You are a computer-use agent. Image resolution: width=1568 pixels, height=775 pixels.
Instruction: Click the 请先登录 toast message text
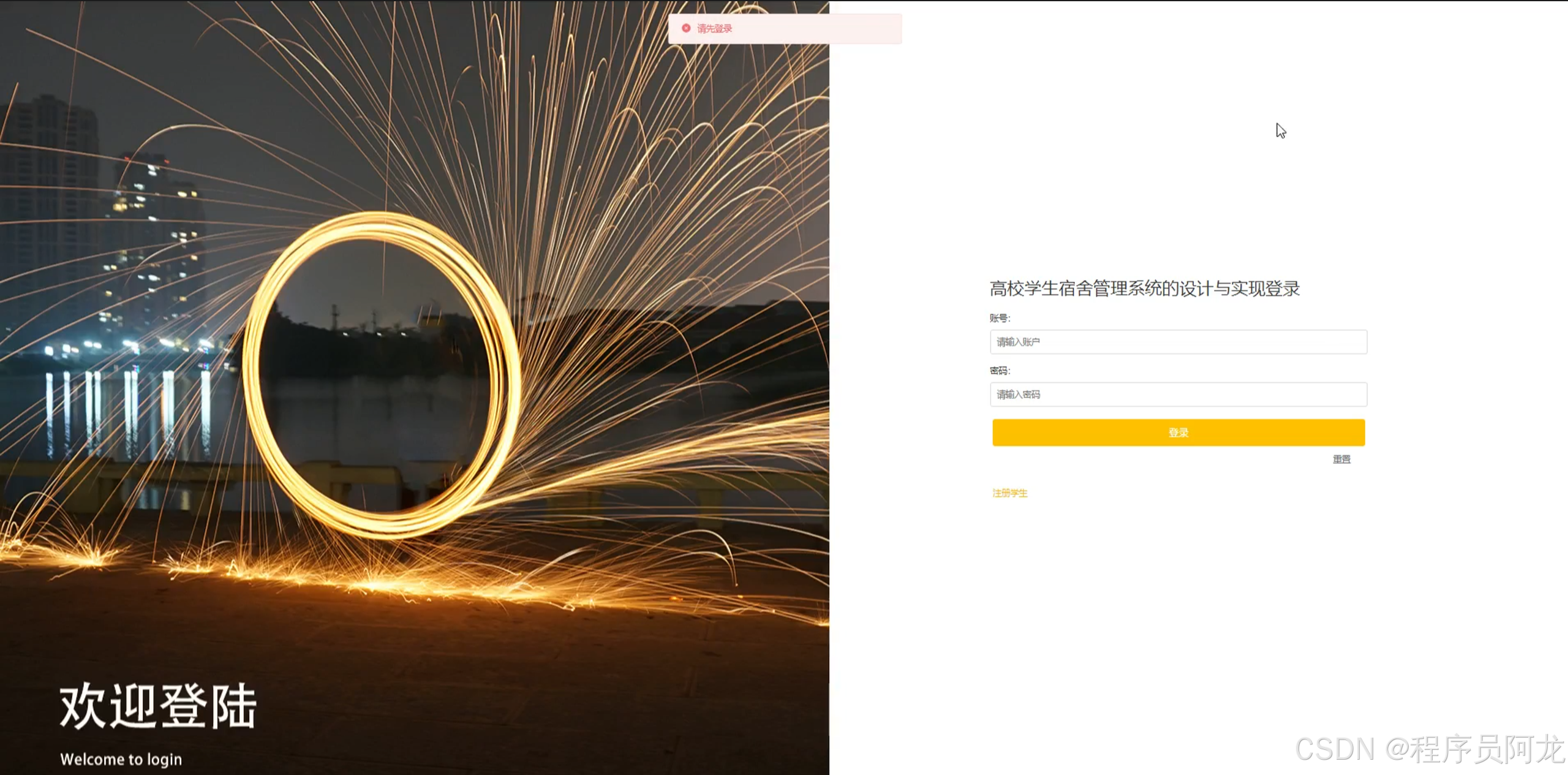pos(714,29)
